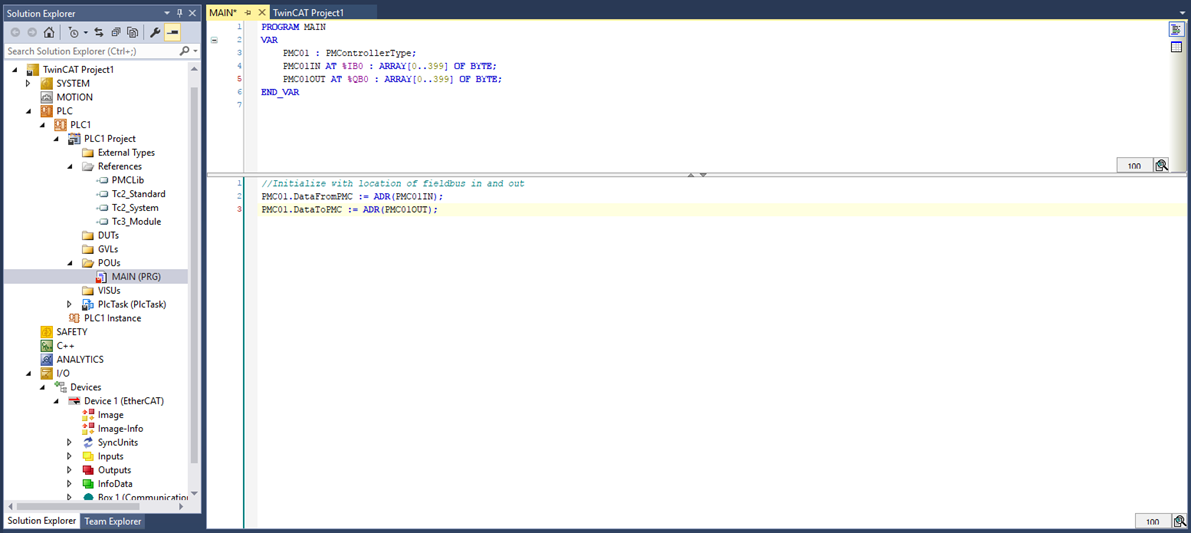Click the Search Solution Explorer field

tap(90, 51)
